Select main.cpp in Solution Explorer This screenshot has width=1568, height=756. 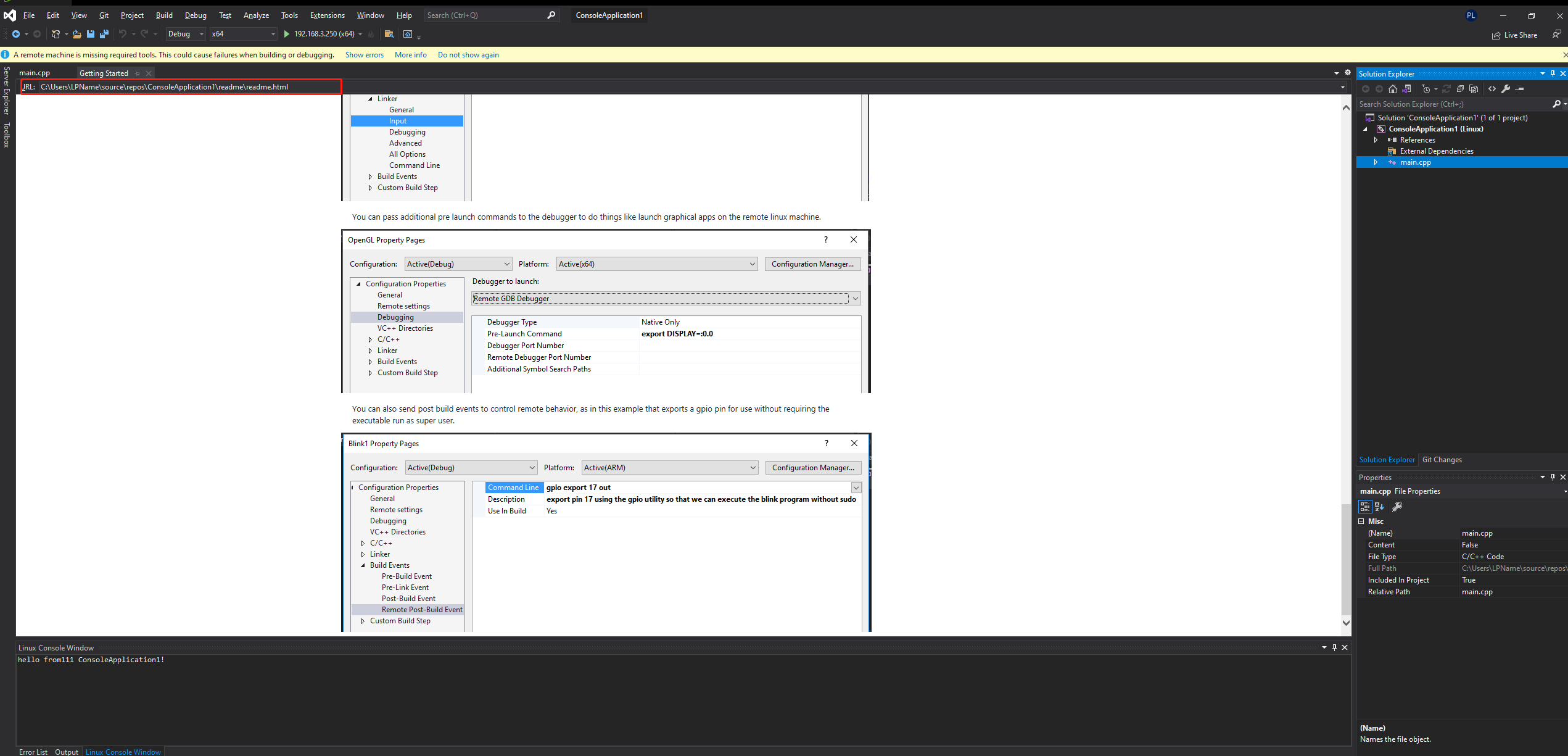click(1416, 162)
